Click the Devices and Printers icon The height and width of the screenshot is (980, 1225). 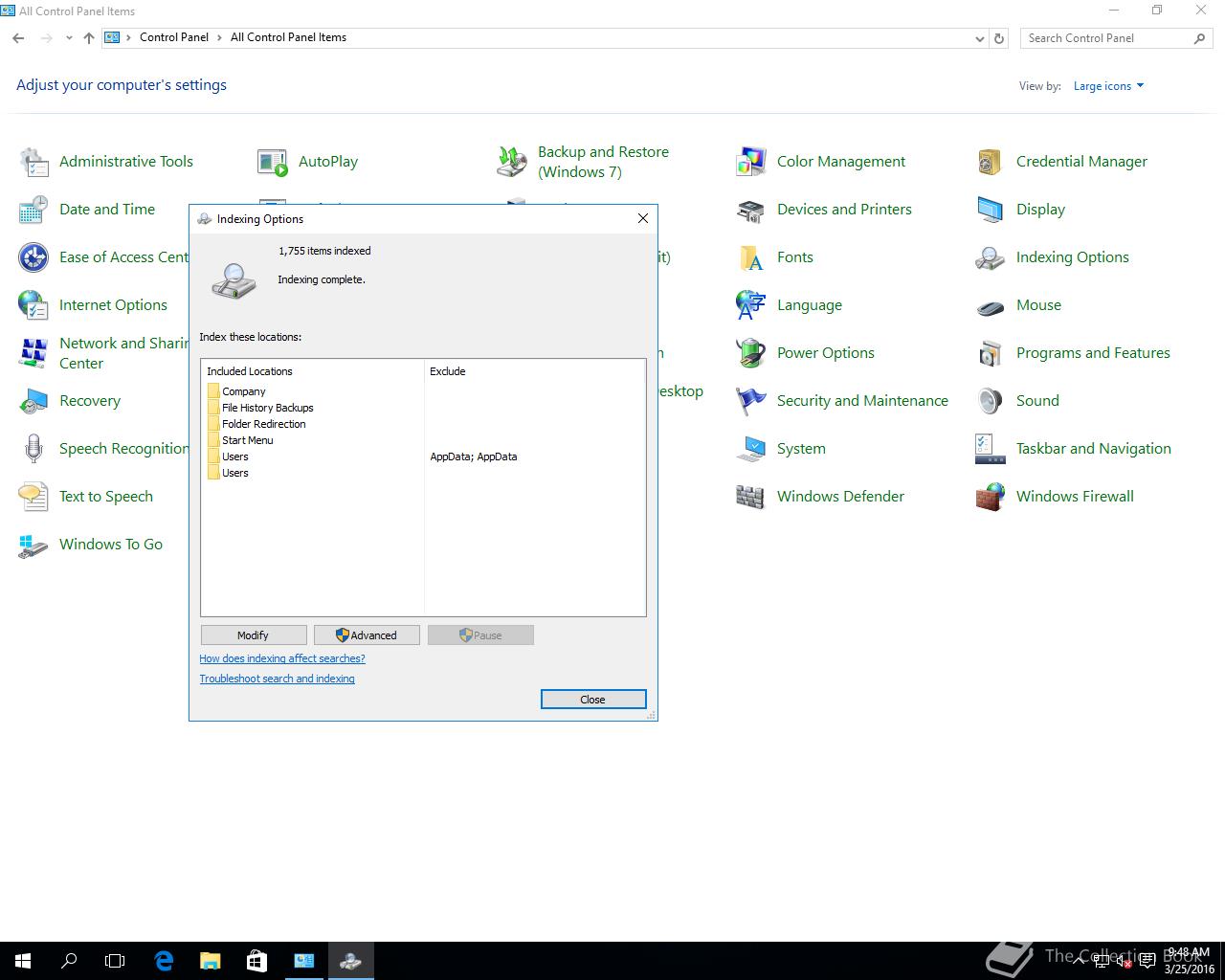[x=750, y=210]
